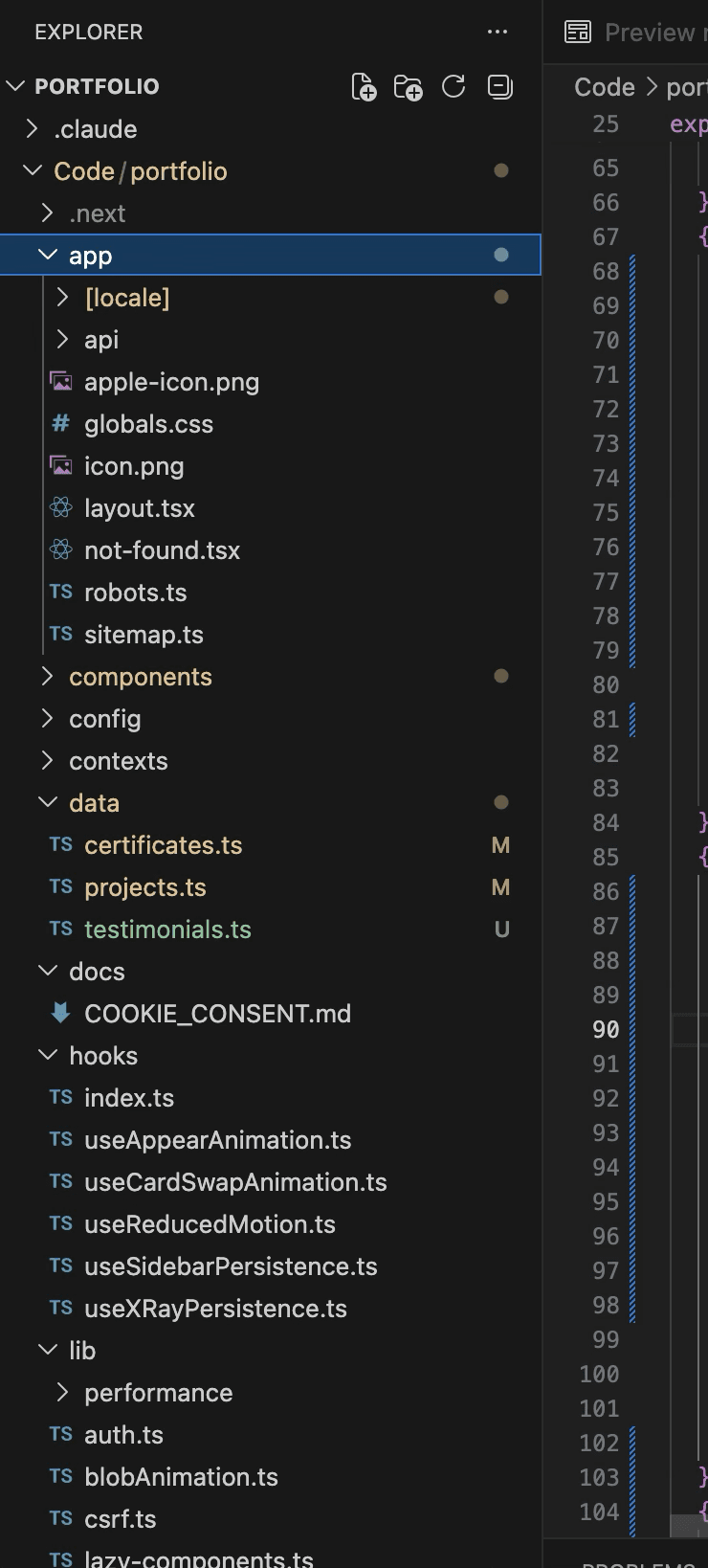Open the Explorer More Actions (...) menu
Screen dimensions: 708x1568
point(498,32)
